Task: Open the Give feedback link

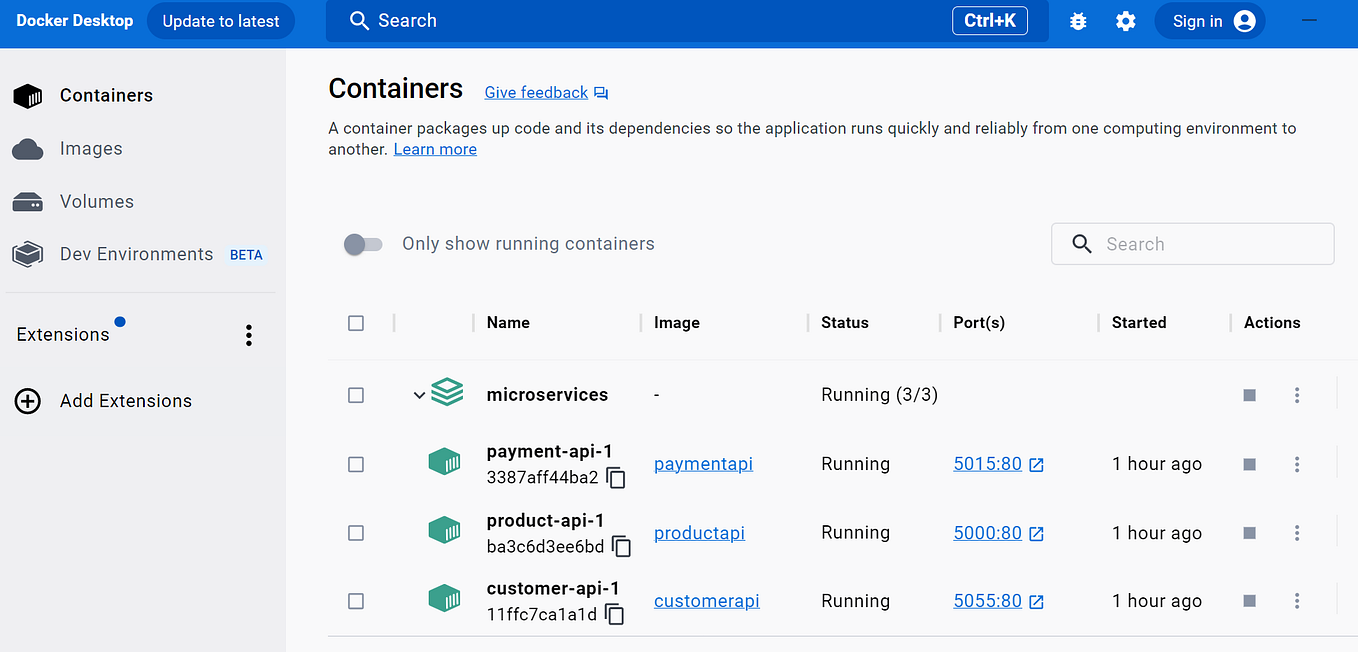Action: pyautogui.click(x=536, y=92)
